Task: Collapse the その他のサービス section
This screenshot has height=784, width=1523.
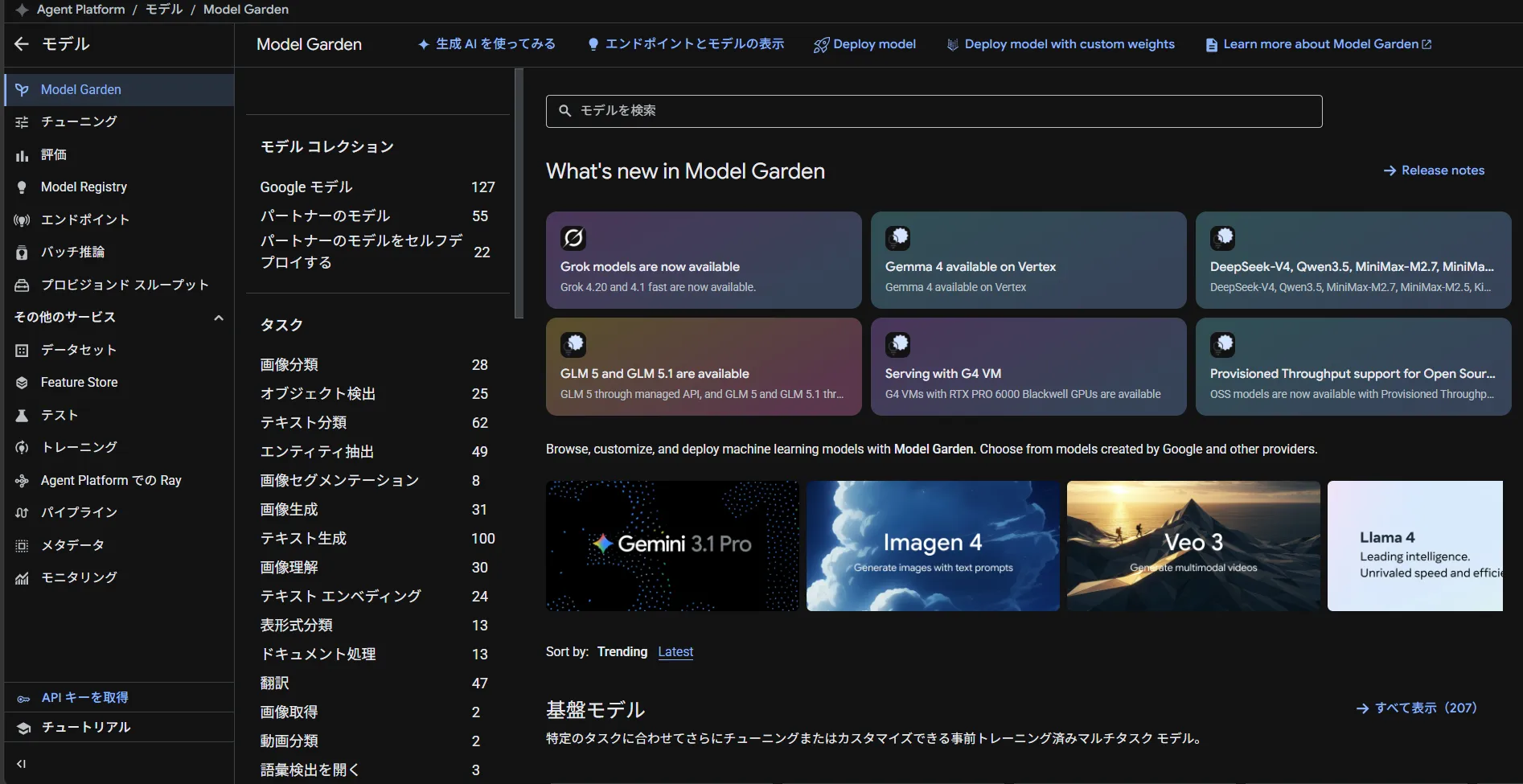Action: [218, 318]
